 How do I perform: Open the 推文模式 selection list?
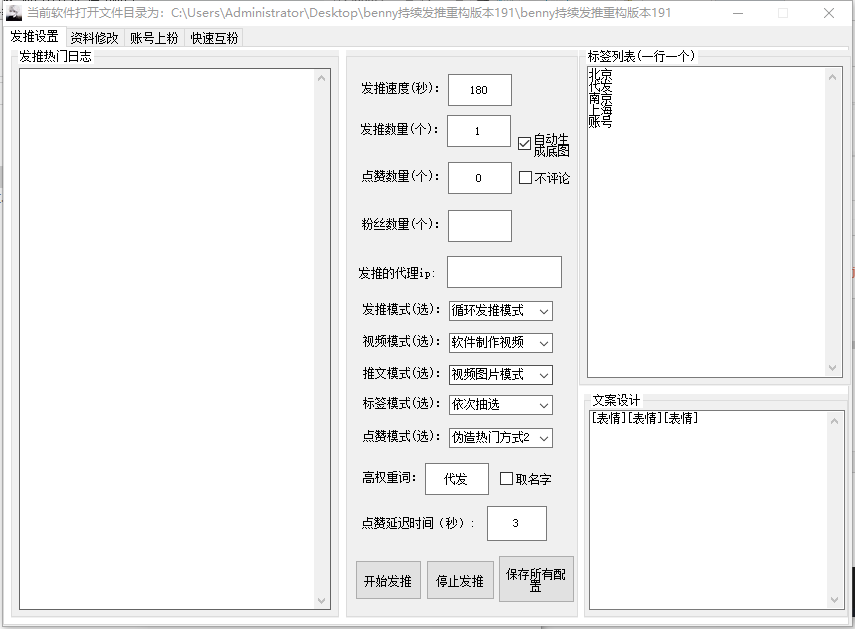[x=500, y=374]
